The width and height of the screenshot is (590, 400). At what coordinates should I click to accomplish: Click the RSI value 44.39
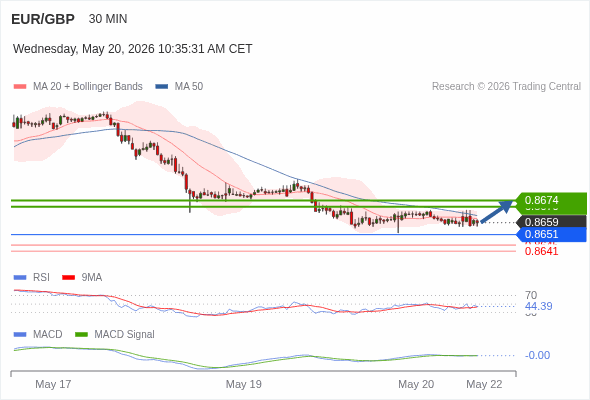coord(538,306)
